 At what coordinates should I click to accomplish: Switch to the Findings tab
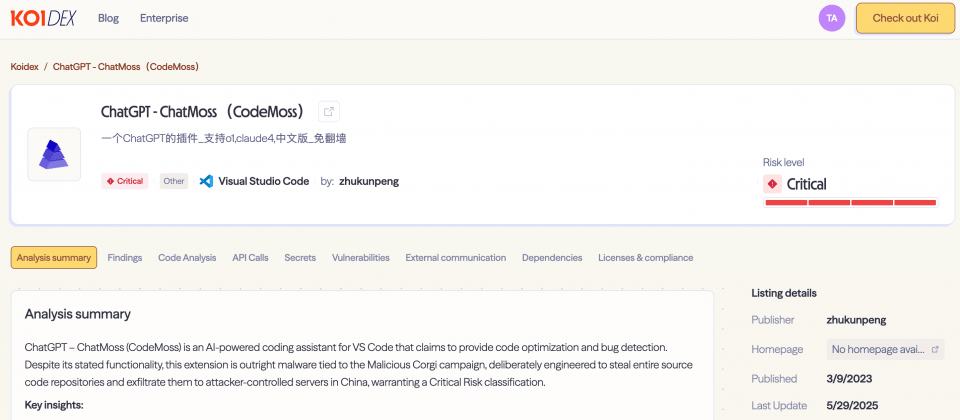(124, 257)
